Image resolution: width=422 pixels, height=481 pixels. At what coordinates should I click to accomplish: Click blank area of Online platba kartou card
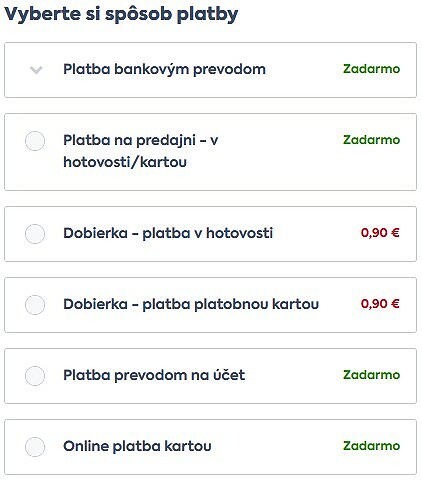click(277, 447)
